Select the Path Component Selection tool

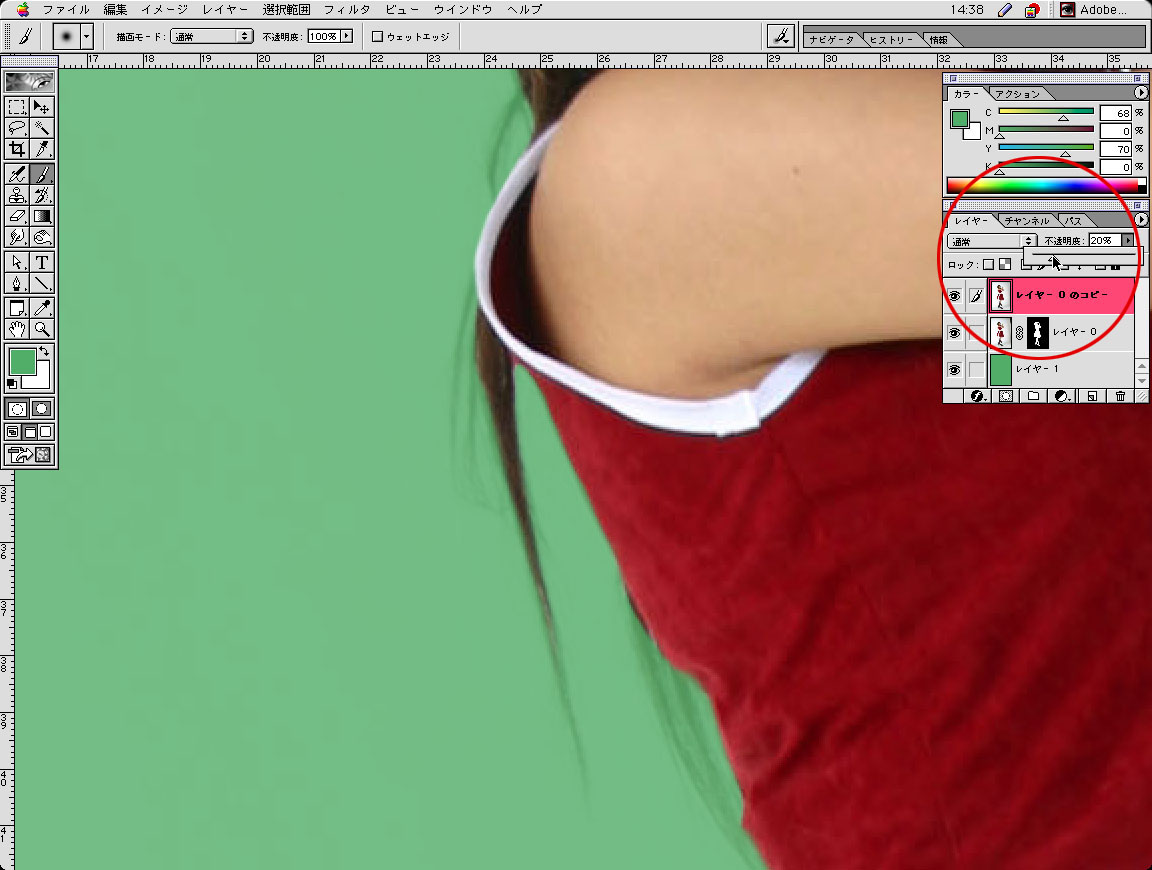(17, 262)
